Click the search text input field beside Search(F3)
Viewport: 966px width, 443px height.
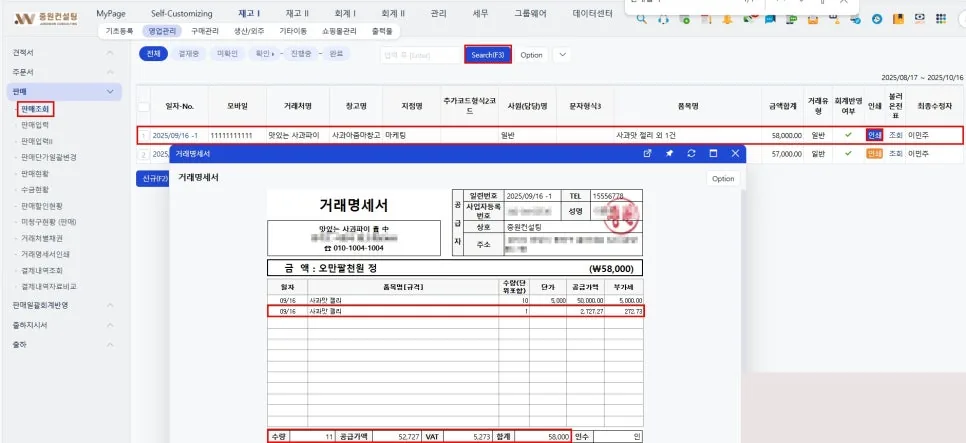point(420,55)
